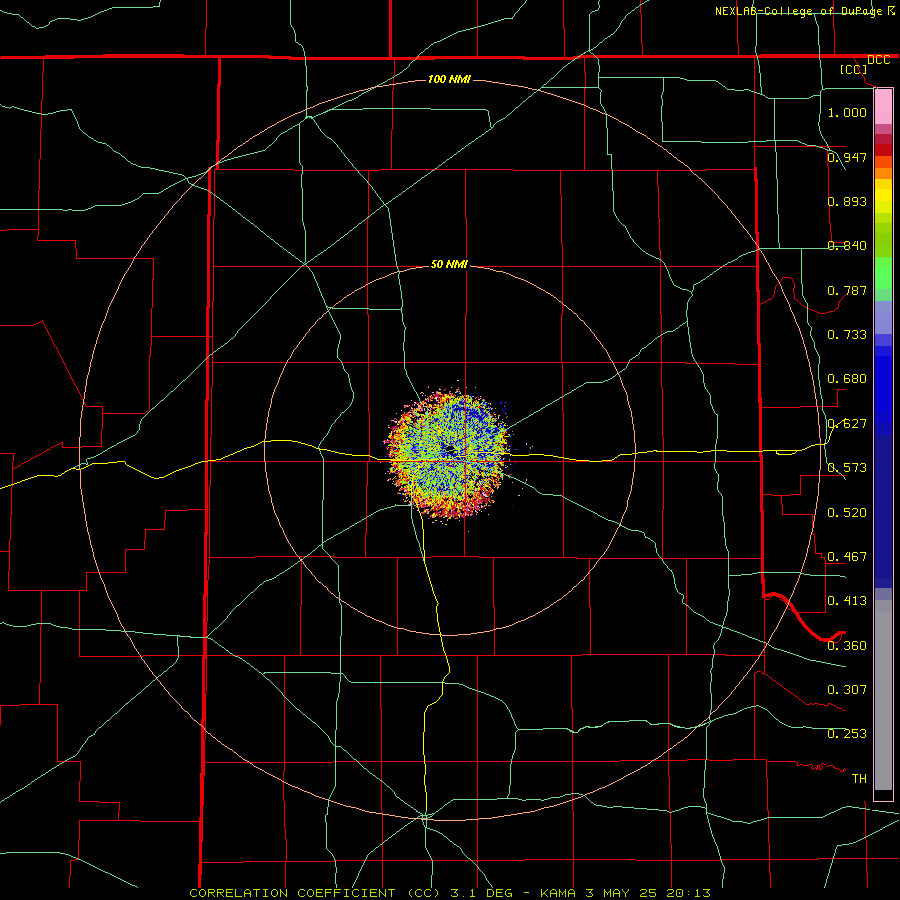900x900 pixels.
Task: Click the 0.680 scale value
Action: [x=847, y=379]
